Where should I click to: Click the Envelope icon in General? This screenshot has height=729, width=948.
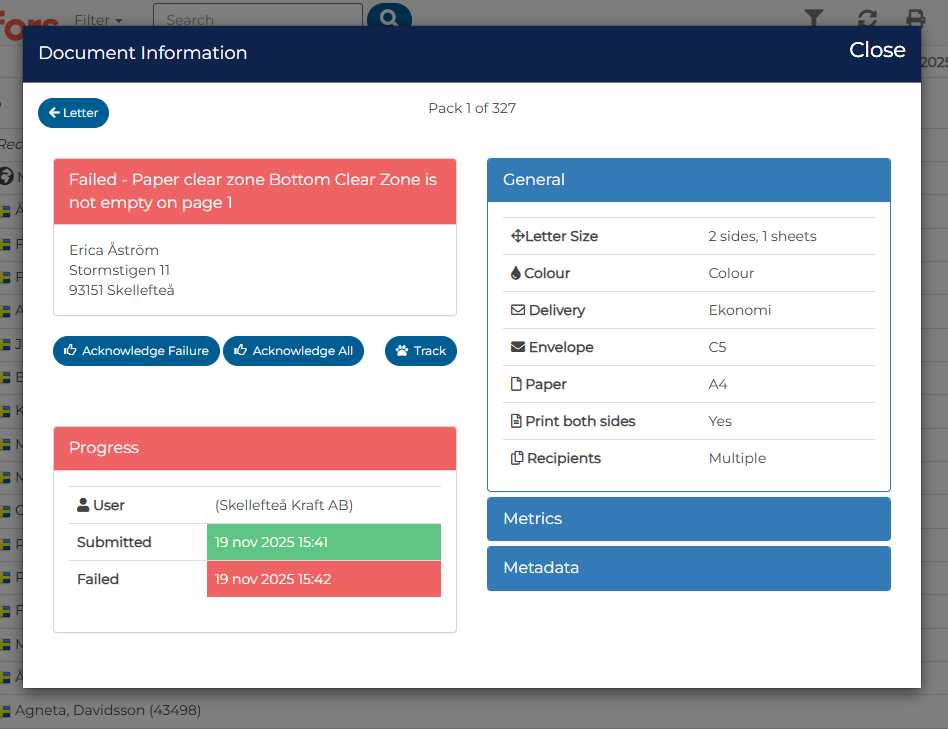pyautogui.click(x=518, y=347)
